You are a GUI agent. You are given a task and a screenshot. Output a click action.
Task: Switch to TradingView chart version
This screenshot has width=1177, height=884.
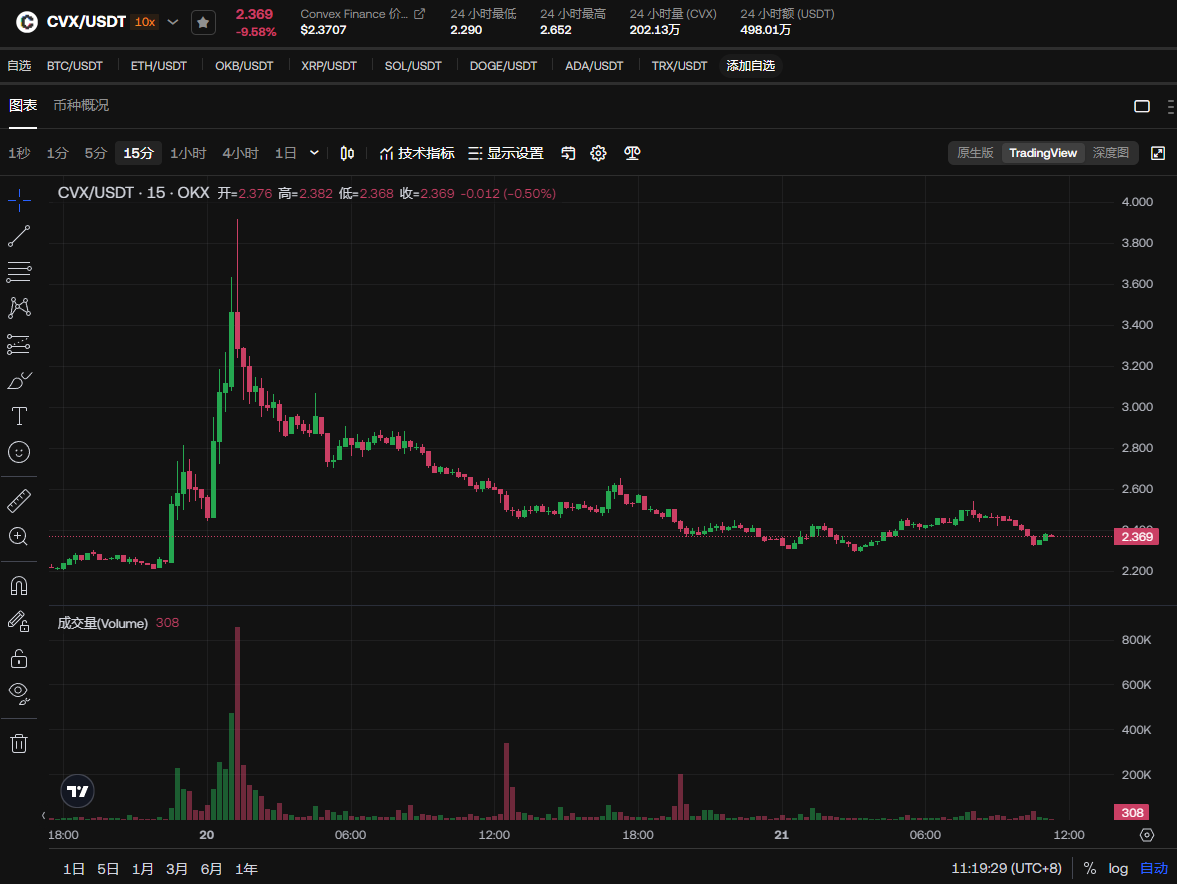[1043, 153]
